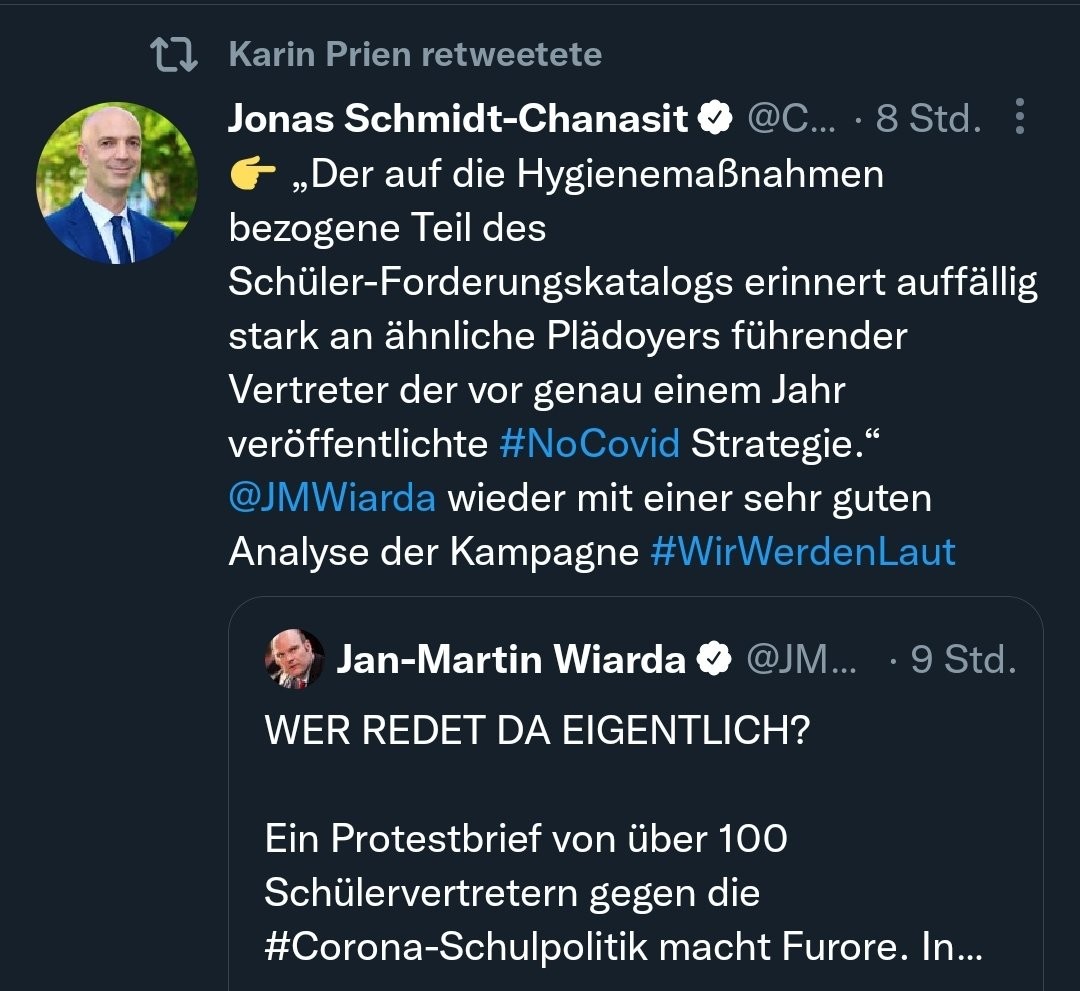Open Jonas Schmidt-Chanasit's name link
This screenshot has height=991, width=1080.
pyautogui.click(x=459, y=119)
